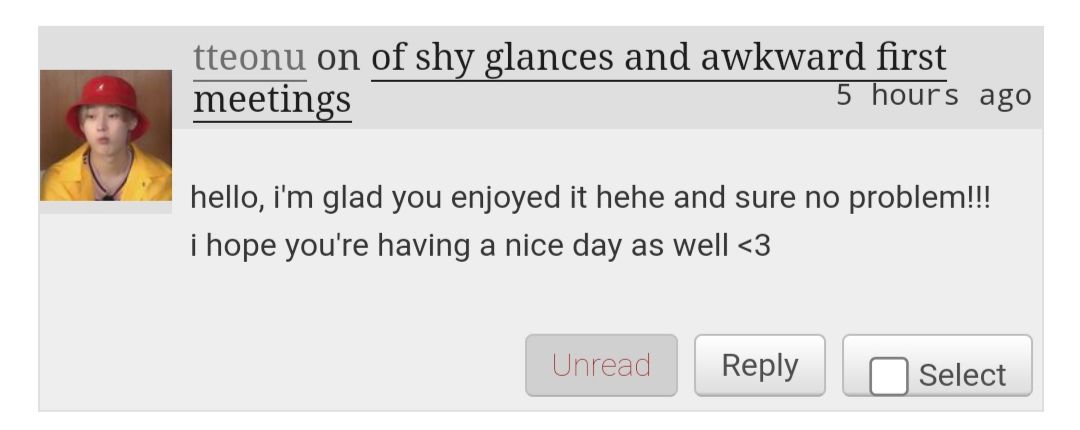Click the "5 hours ago" timestamp
This screenshot has height=430, width=1080.
click(x=933, y=95)
